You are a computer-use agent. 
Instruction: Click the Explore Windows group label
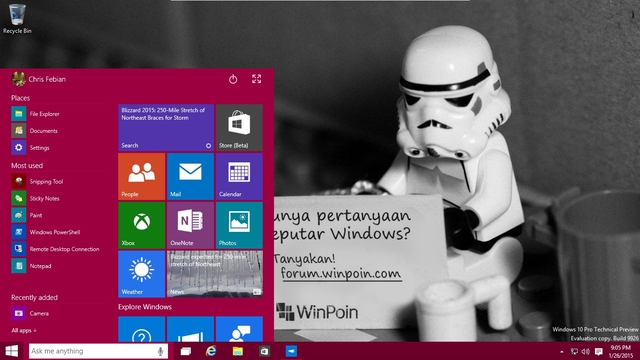145,307
